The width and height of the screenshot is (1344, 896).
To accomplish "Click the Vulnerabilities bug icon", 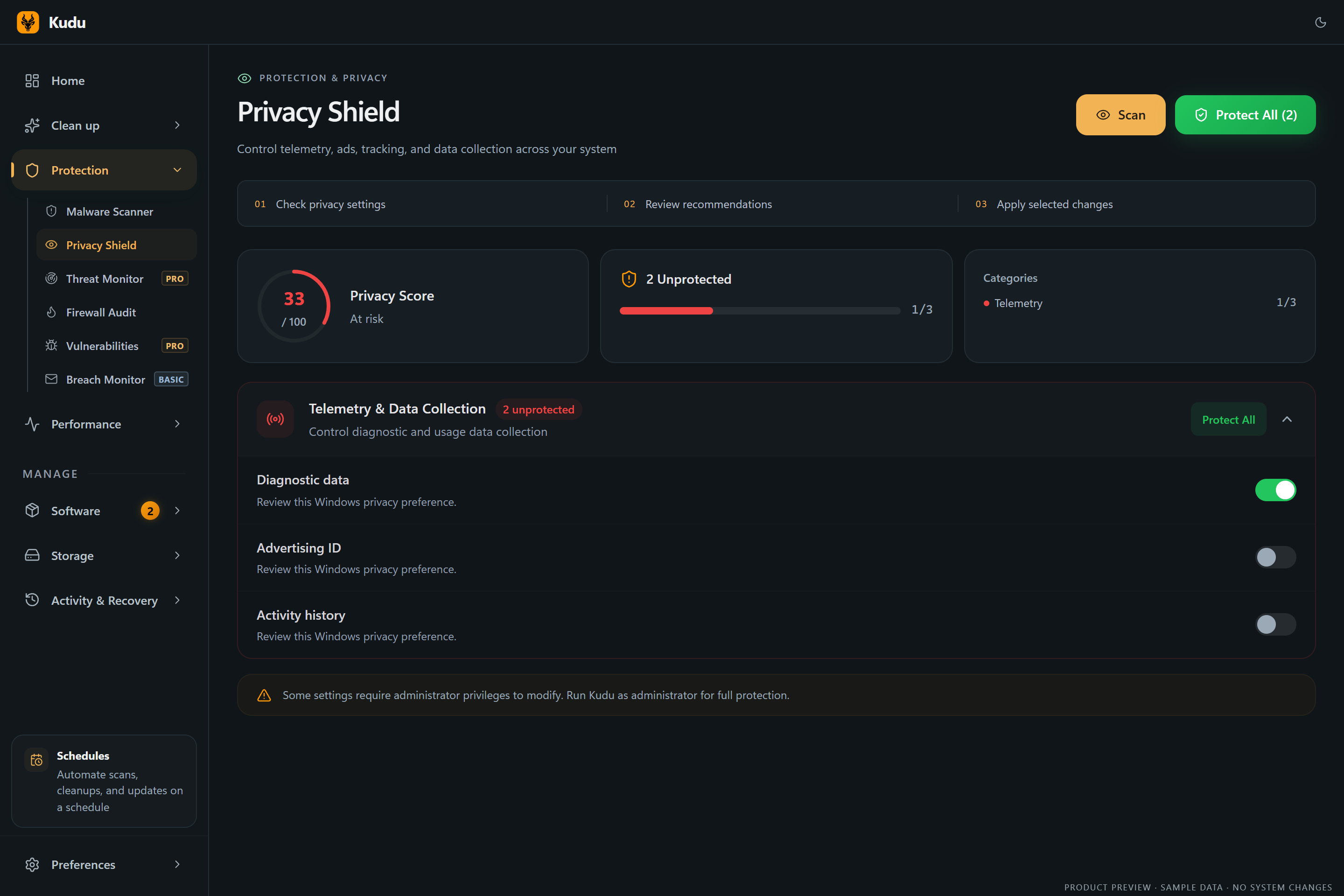I will [x=51, y=346].
